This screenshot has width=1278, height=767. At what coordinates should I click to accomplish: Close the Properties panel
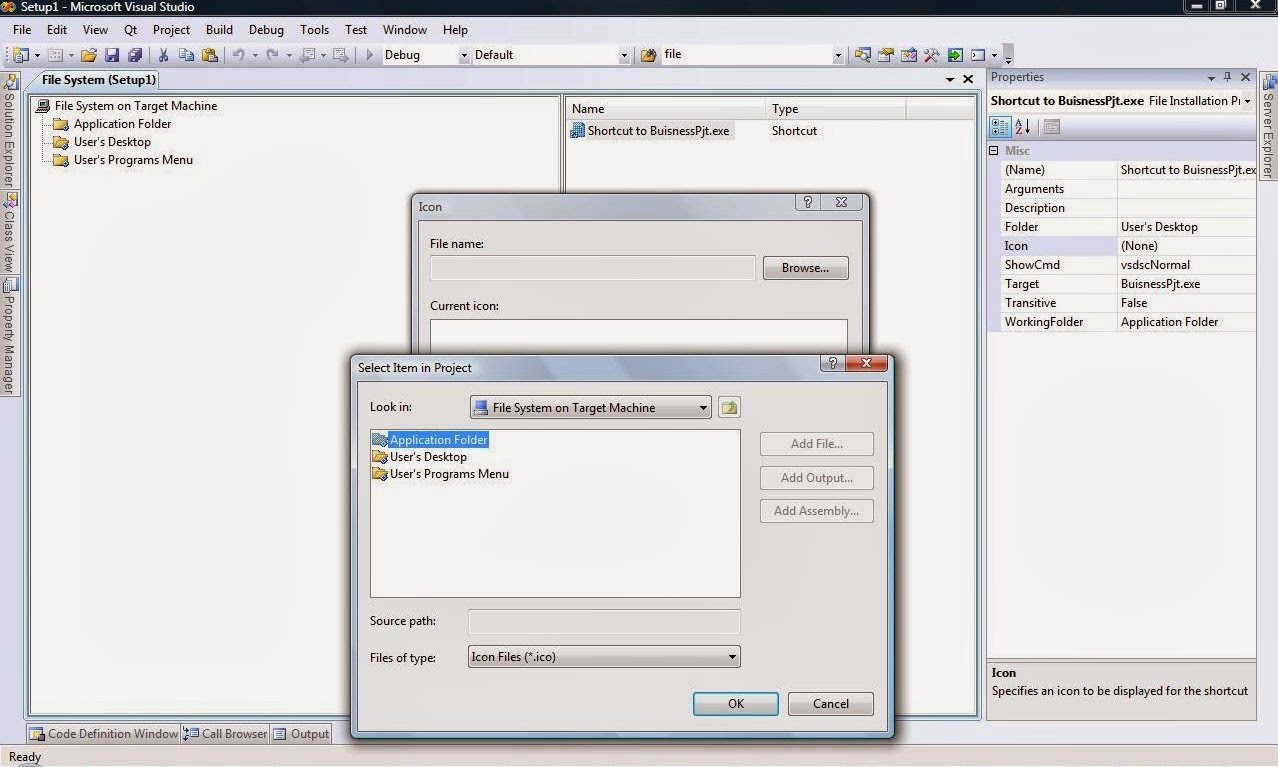pos(1246,77)
